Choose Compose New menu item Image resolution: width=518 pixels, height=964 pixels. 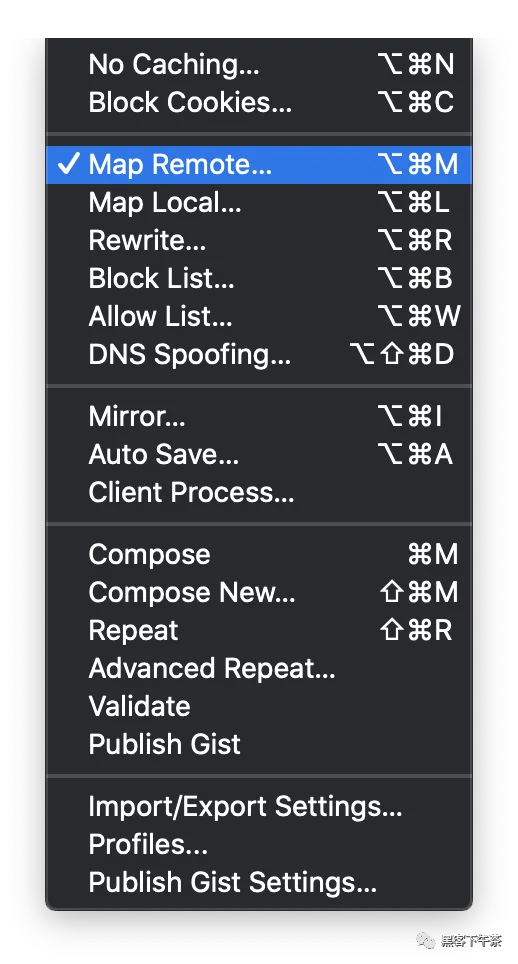pyautogui.click(x=259, y=593)
